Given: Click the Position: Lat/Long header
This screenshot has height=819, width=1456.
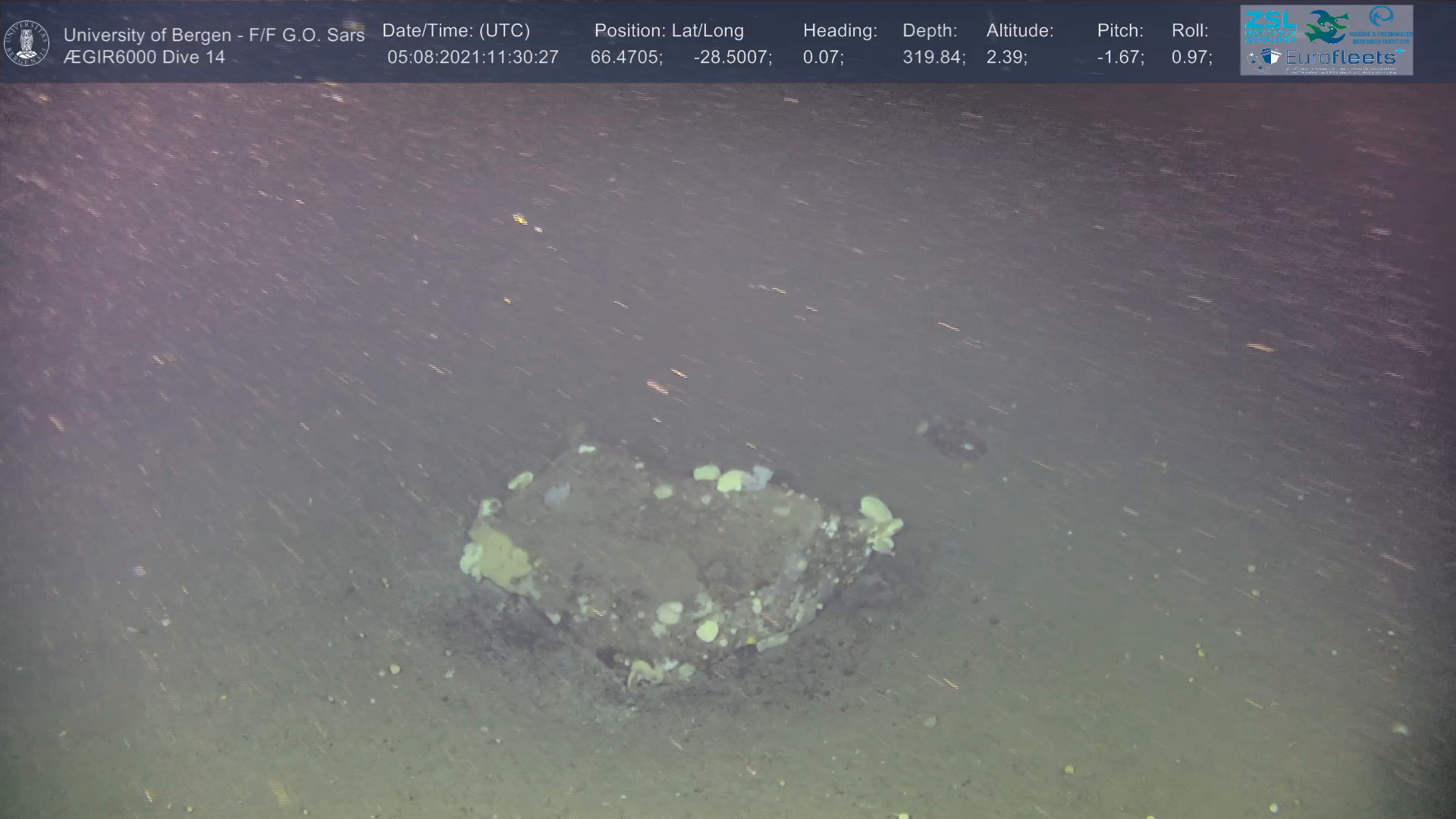Looking at the screenshot, I should pyautogui.click(x=668, y=30).
